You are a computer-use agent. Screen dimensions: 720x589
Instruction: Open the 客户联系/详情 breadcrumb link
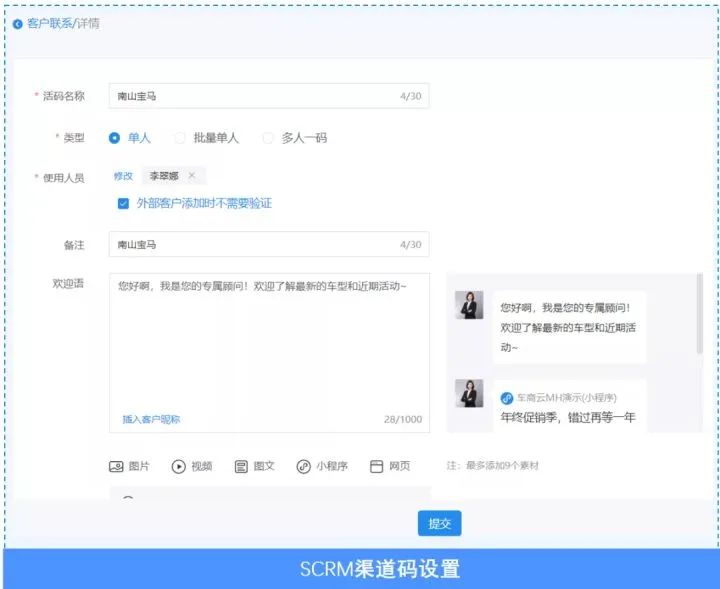point(63,23)
